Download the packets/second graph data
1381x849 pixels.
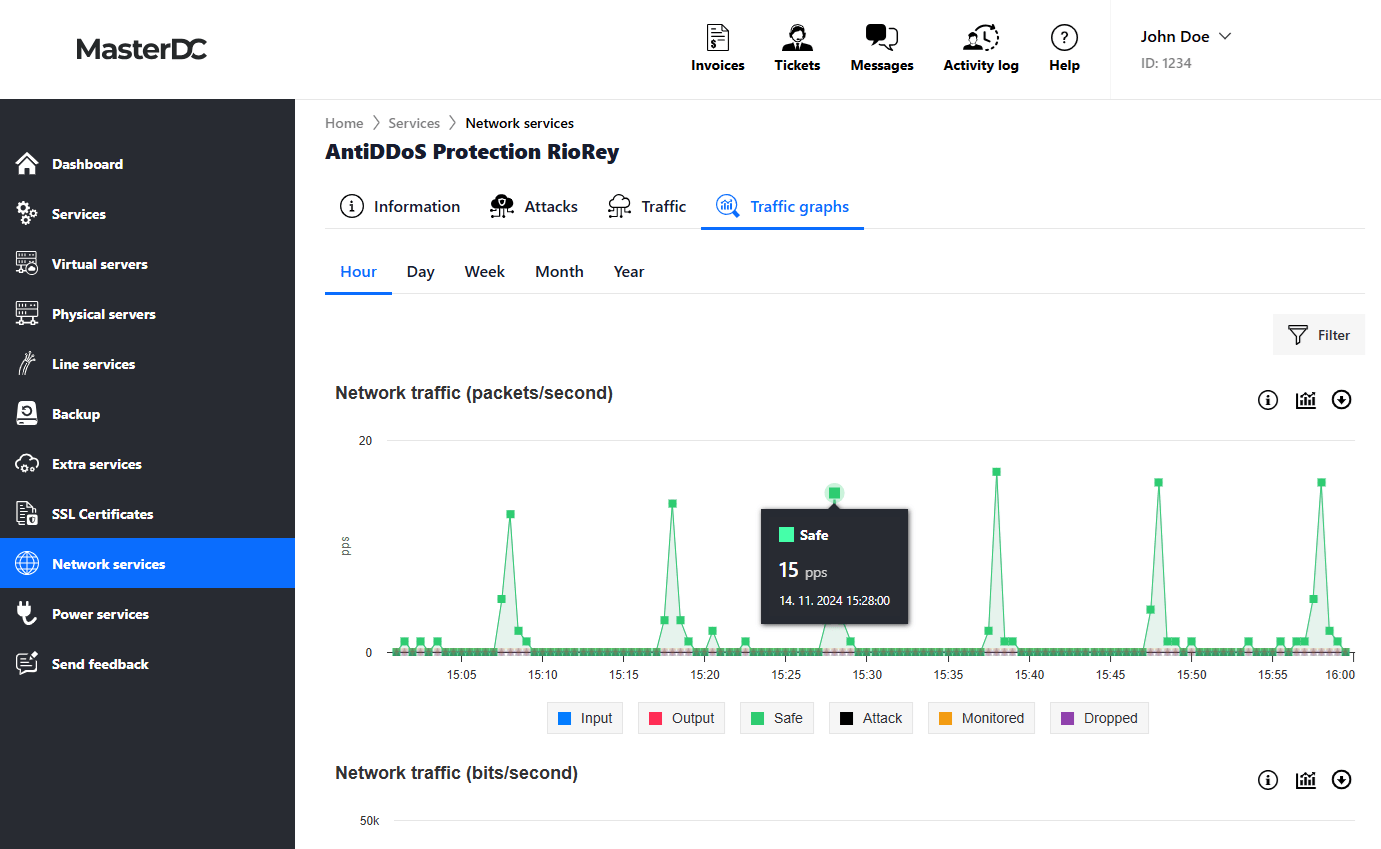1341,399
